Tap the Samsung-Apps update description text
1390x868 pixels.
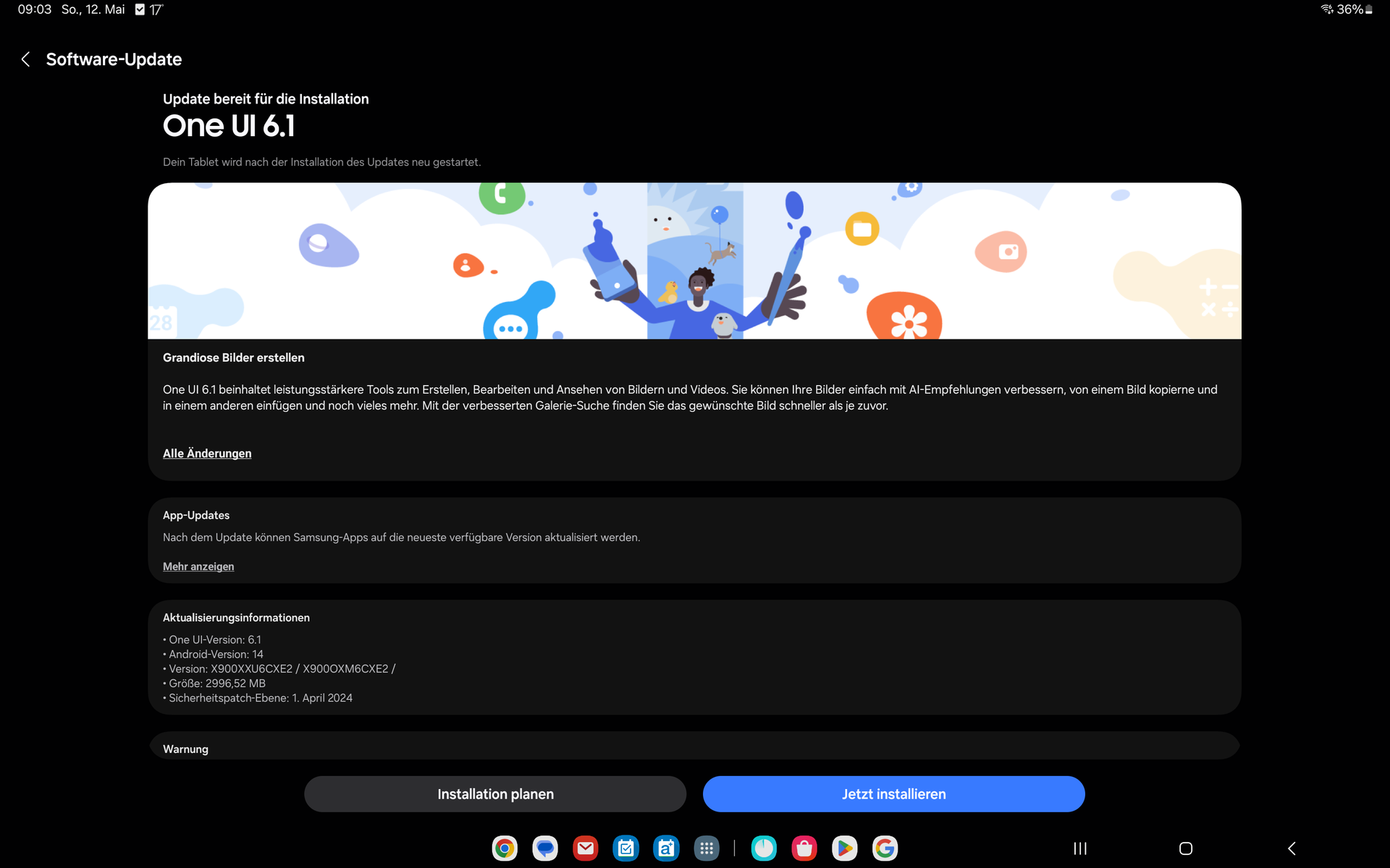[x=401, y=537]
